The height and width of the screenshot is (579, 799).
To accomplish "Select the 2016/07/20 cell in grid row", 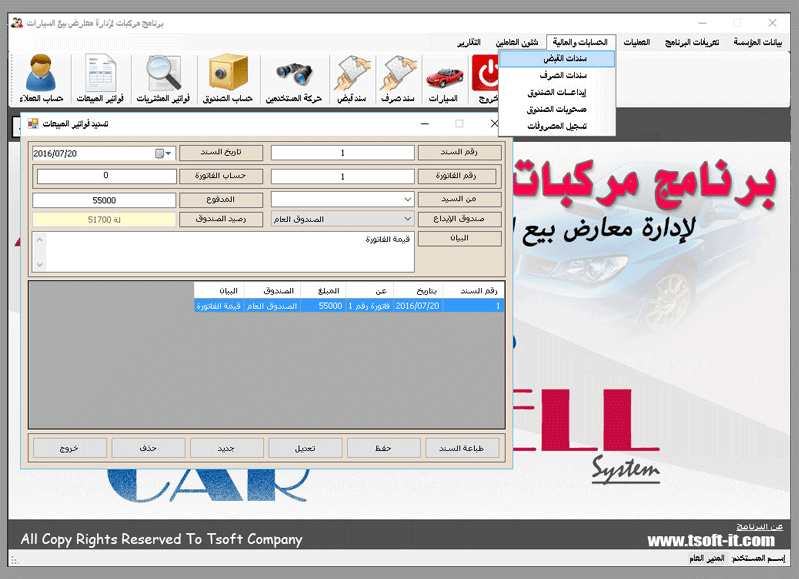I will click(x=418, y=306).
